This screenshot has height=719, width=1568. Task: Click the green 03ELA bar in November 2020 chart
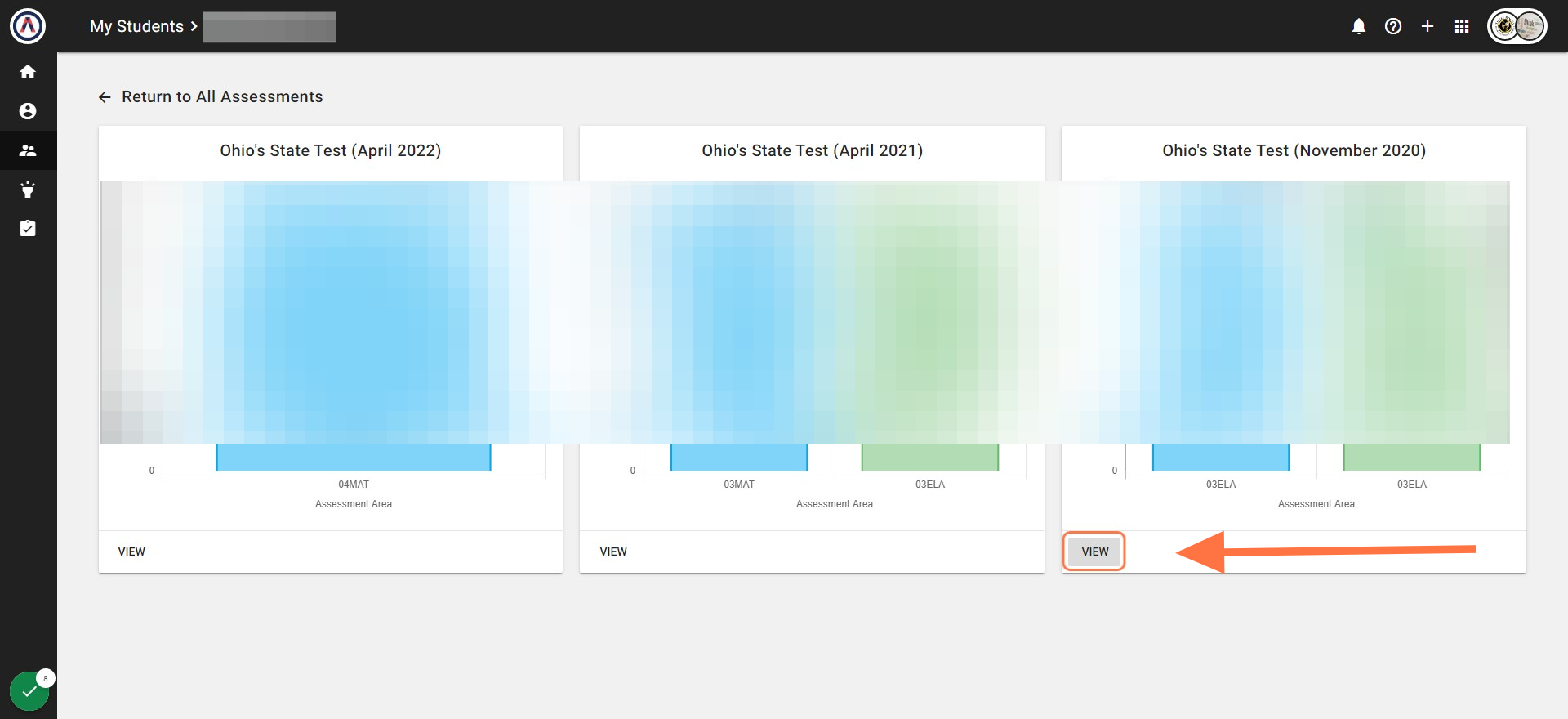1412,457
